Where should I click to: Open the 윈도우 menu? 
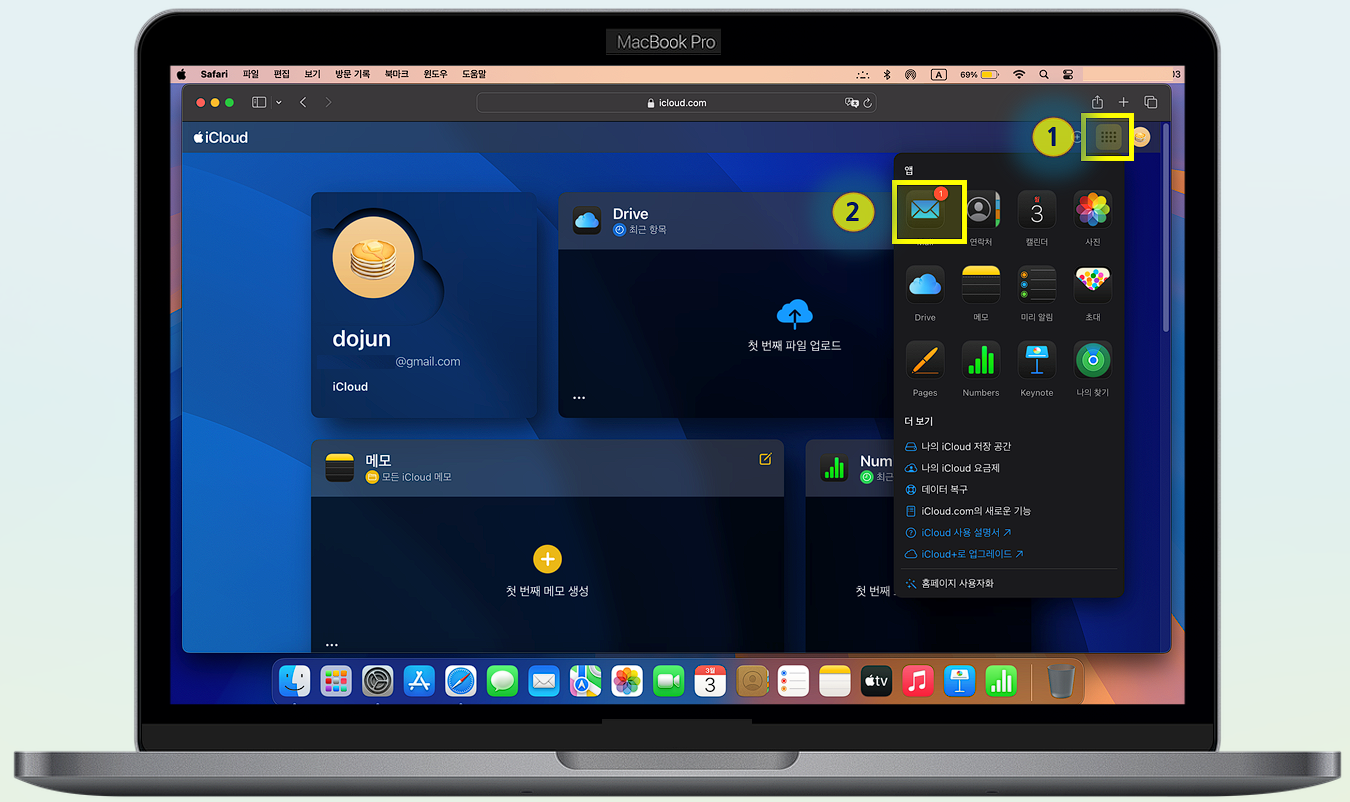[435, 74]
